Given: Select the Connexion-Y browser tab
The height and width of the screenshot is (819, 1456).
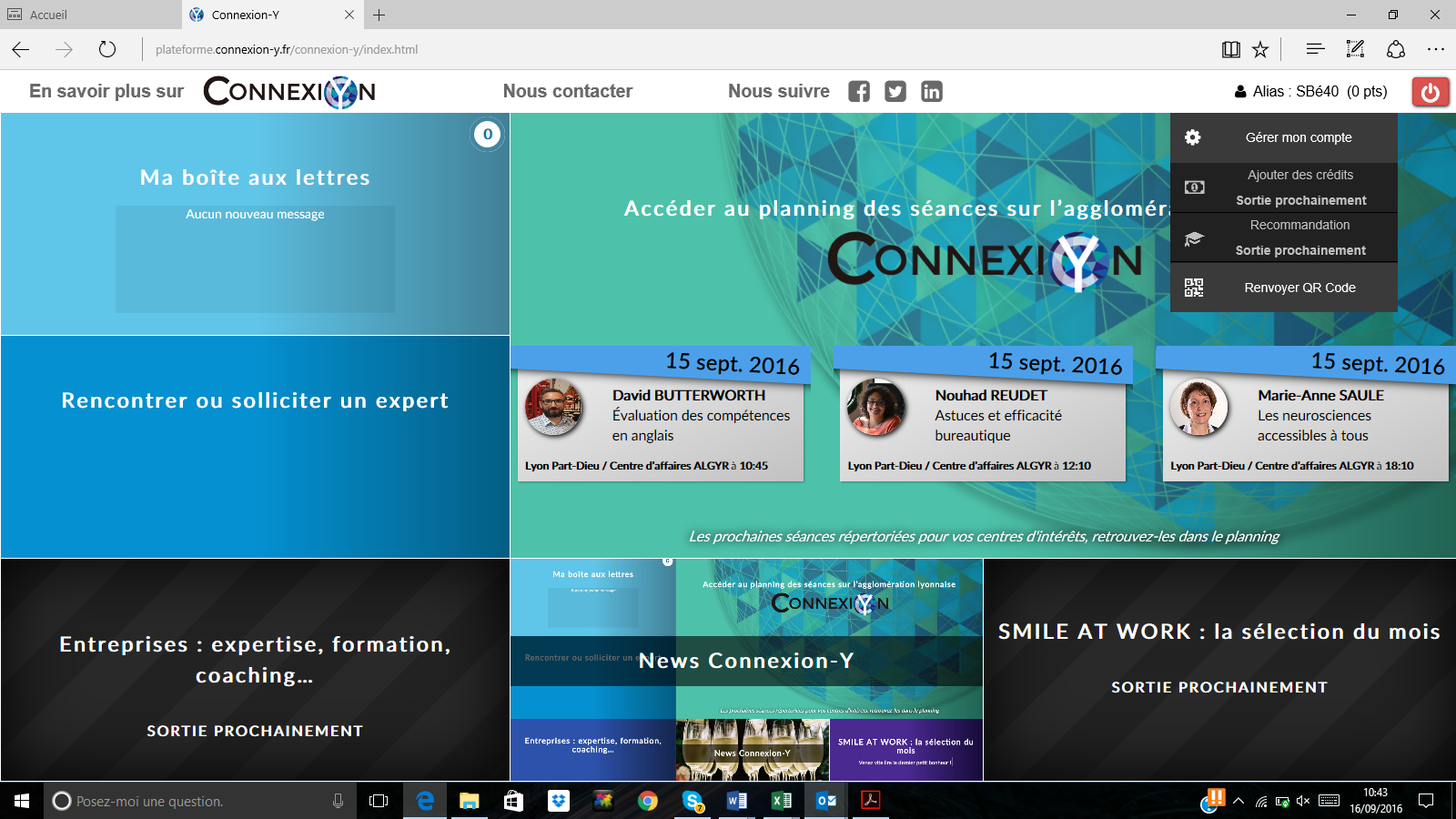Looking at the screenshot, I should [272, 15].
